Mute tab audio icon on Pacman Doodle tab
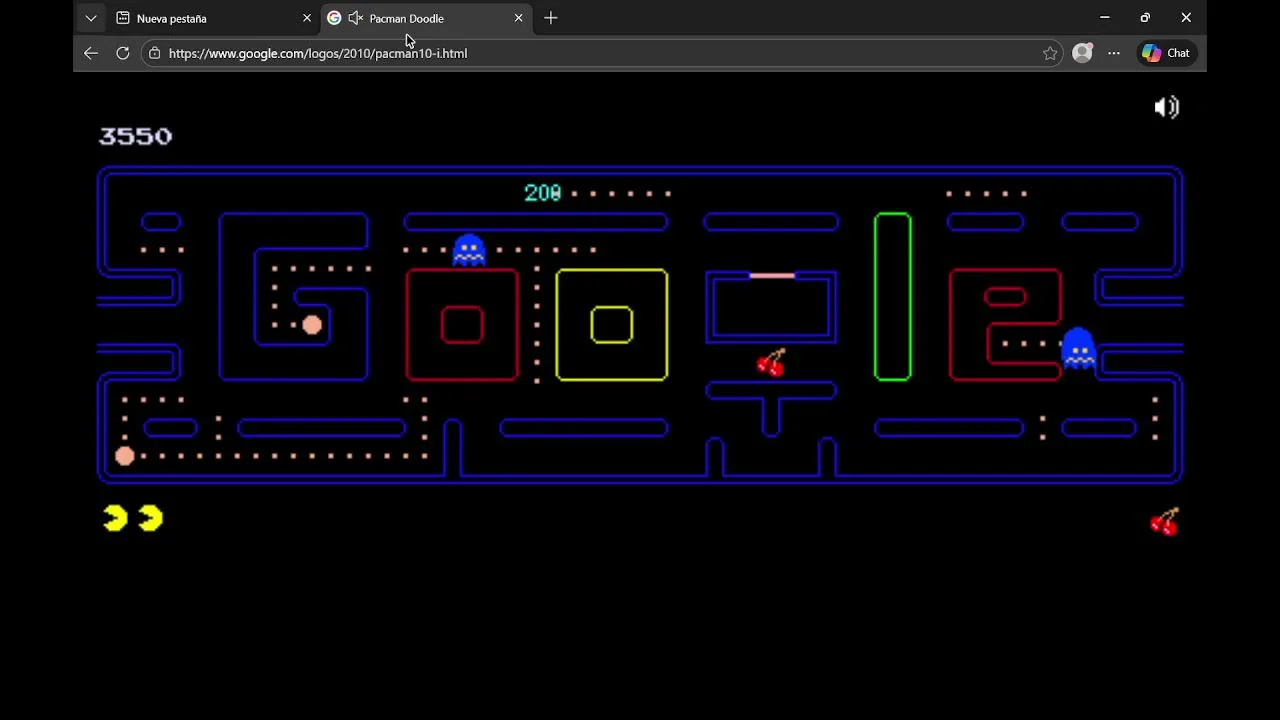 355,18
